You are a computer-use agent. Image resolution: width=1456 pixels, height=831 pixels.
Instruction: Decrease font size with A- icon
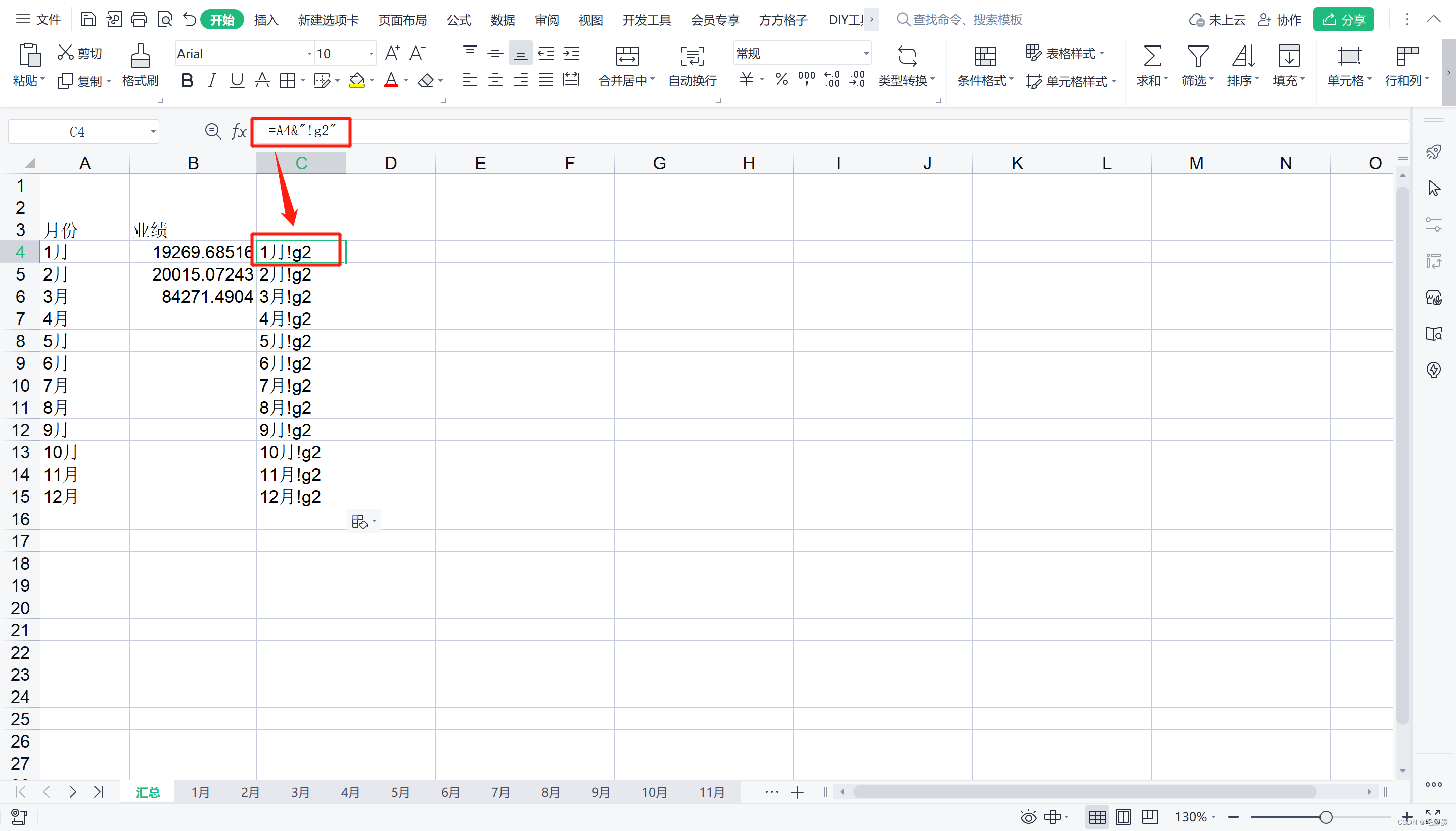pos(418,53)
